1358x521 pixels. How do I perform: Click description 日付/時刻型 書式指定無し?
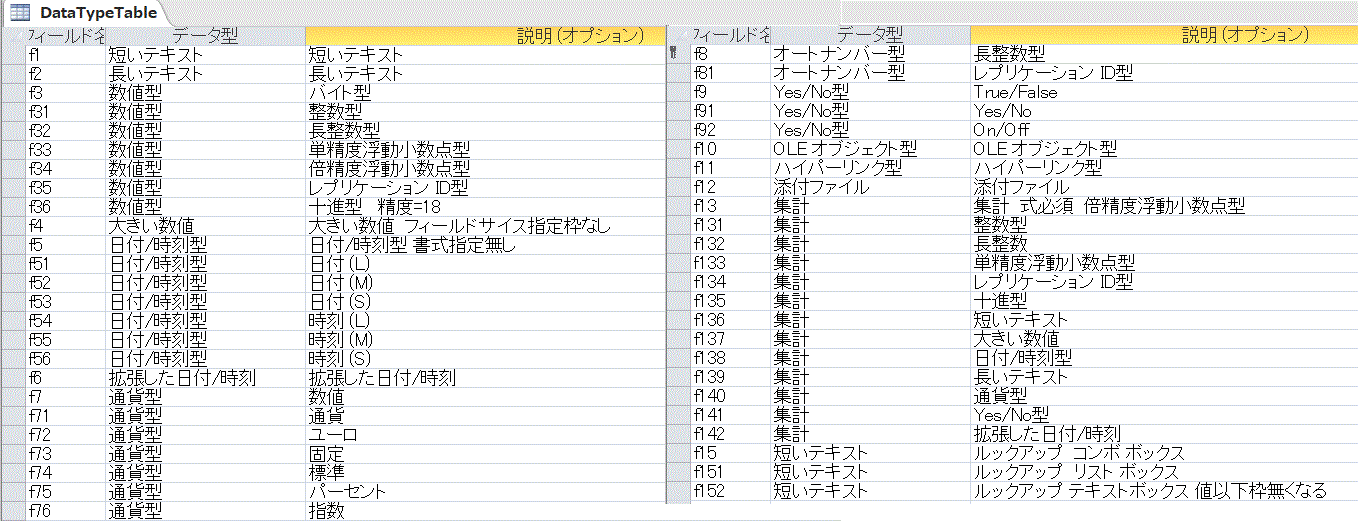[485, 244]
